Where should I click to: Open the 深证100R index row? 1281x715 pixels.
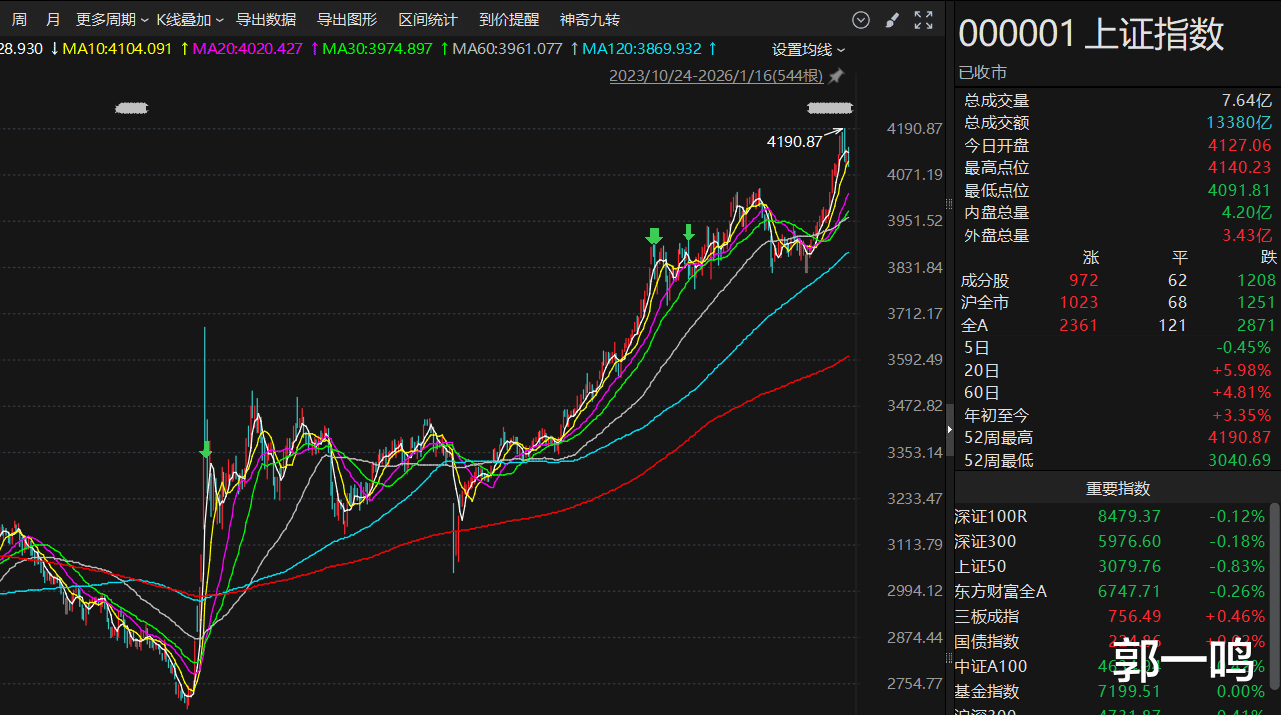click(x=1112, y=517)
